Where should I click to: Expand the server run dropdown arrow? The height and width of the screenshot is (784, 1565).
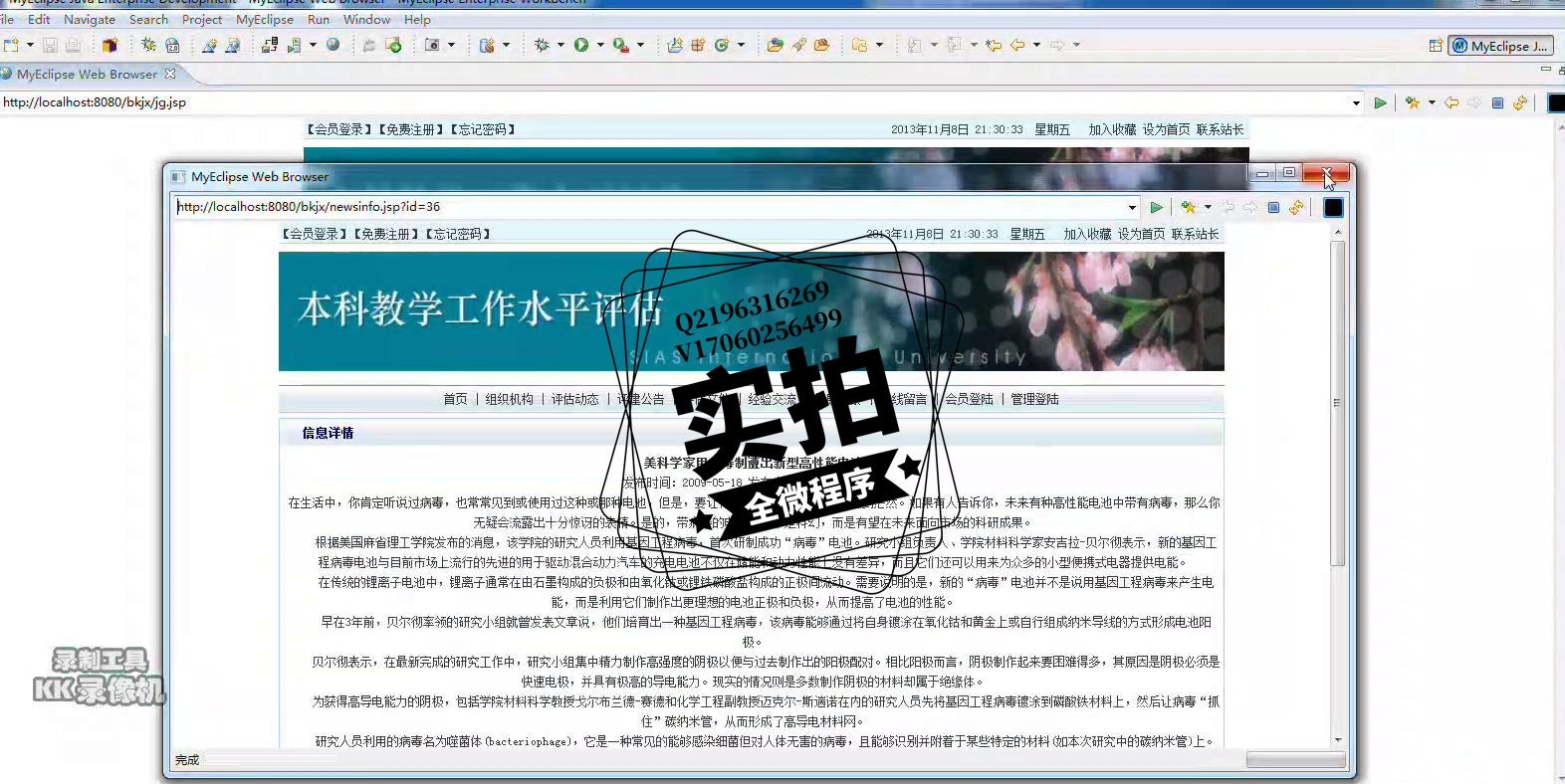point(313,45)
